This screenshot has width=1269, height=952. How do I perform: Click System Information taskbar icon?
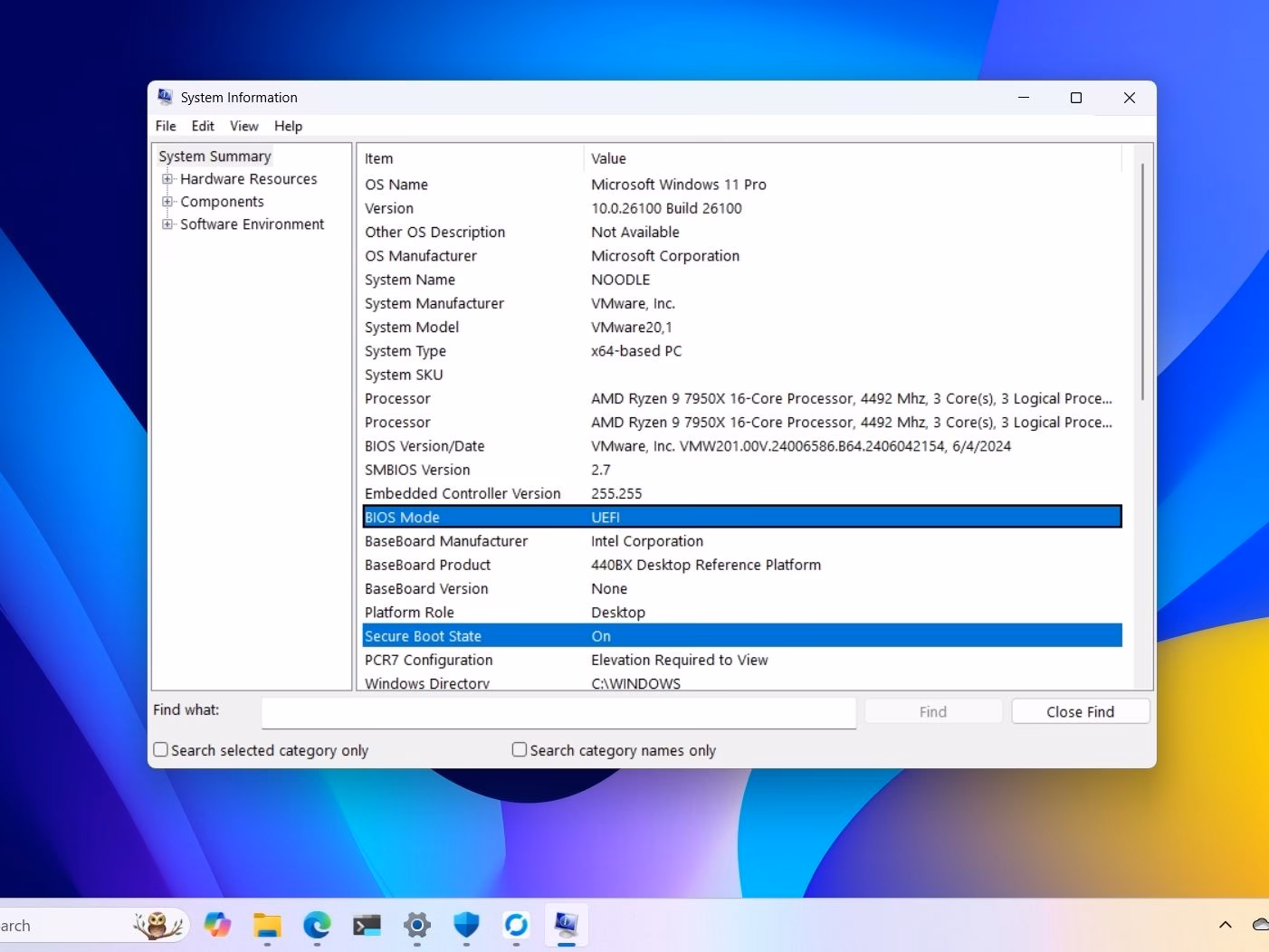tap(567, 925)
